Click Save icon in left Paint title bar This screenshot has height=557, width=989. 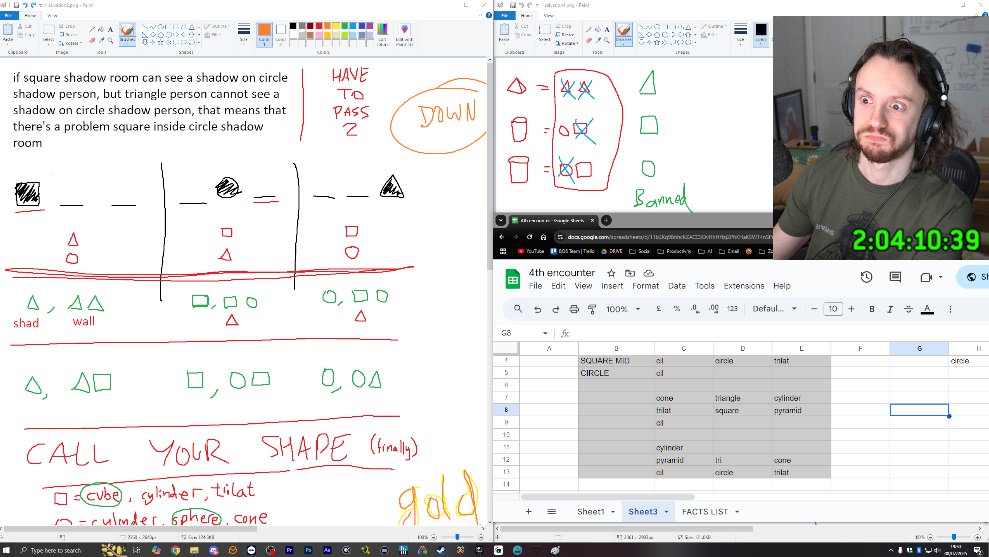(16, 5)
